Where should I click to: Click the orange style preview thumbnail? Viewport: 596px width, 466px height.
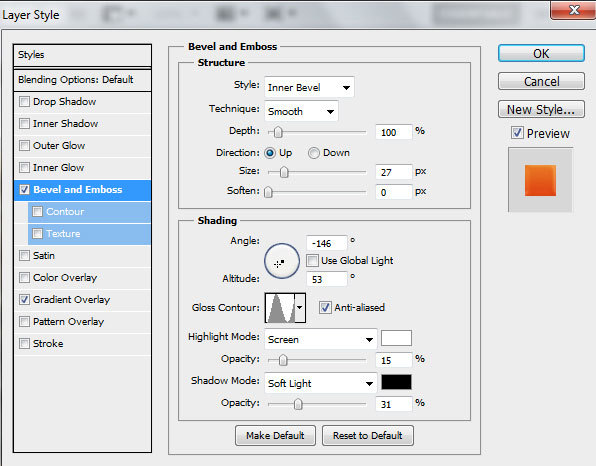pyautogui.click(x=540, y=180)
